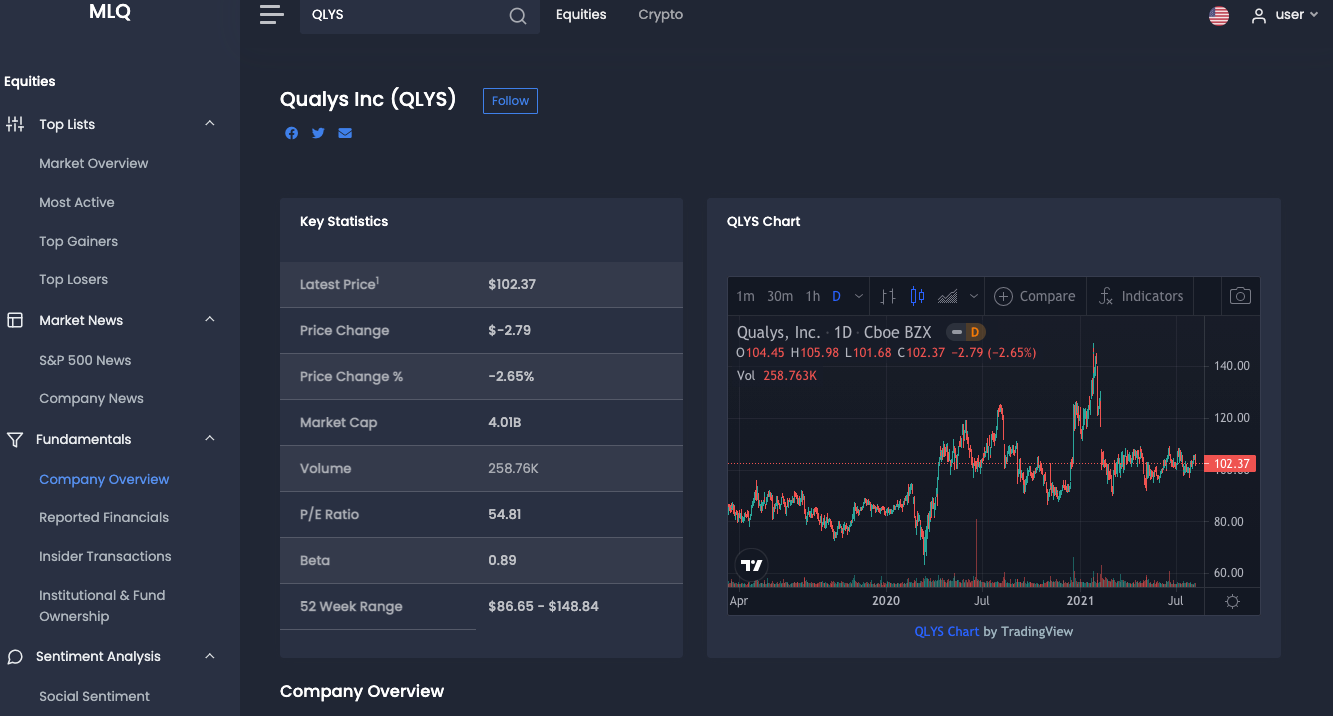Collapse the Top Lists section
This screenshot has width=1333, height=716.
[210, 124]
